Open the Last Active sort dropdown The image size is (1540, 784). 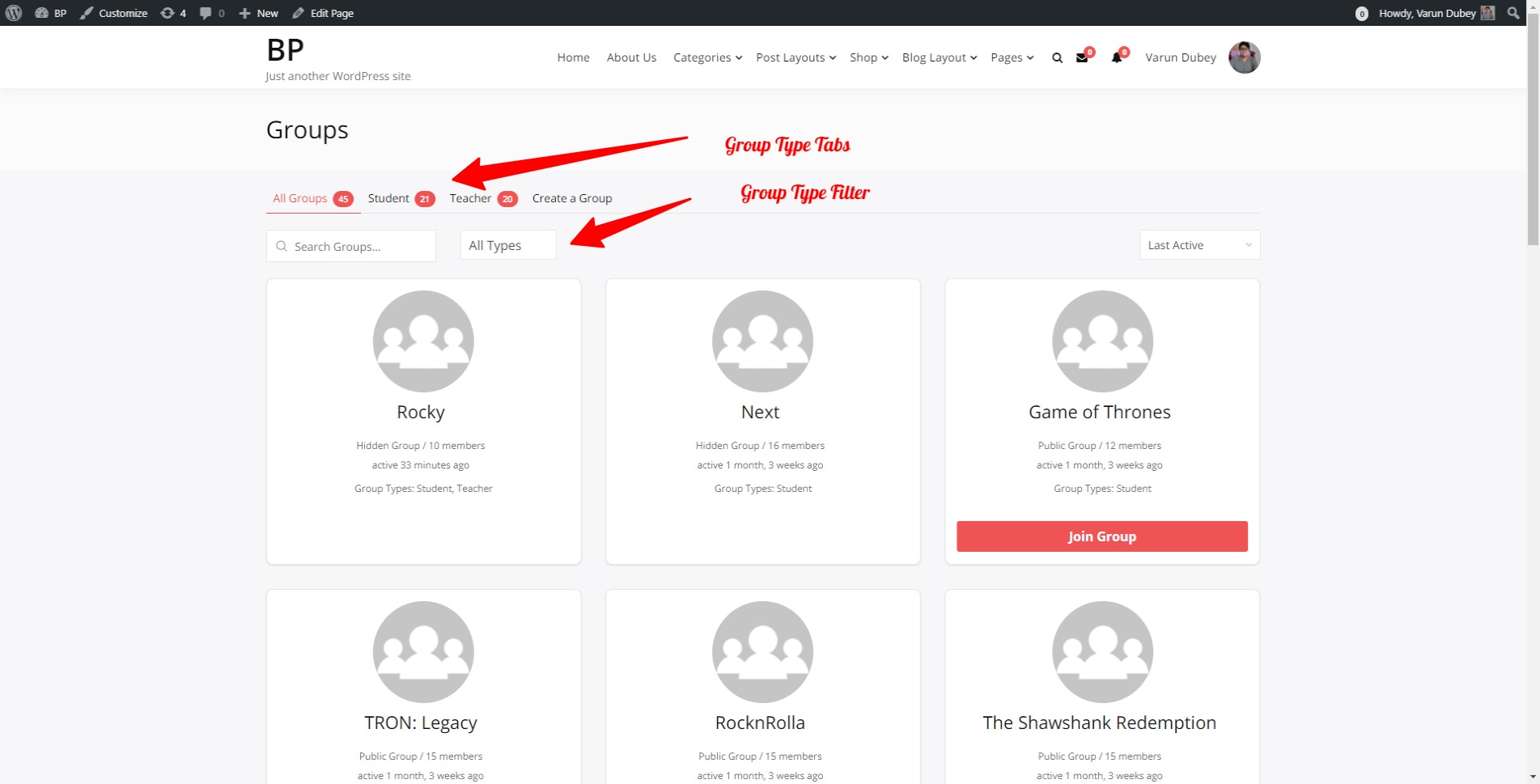(x=1199, y=245)
